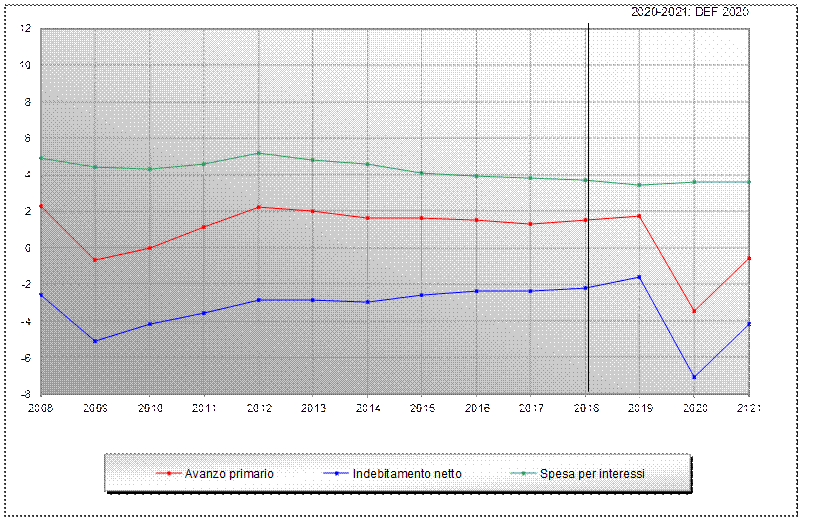Click the 2016 x-axis label
This screenshot has height=523, width=814.
pos(477,408)
